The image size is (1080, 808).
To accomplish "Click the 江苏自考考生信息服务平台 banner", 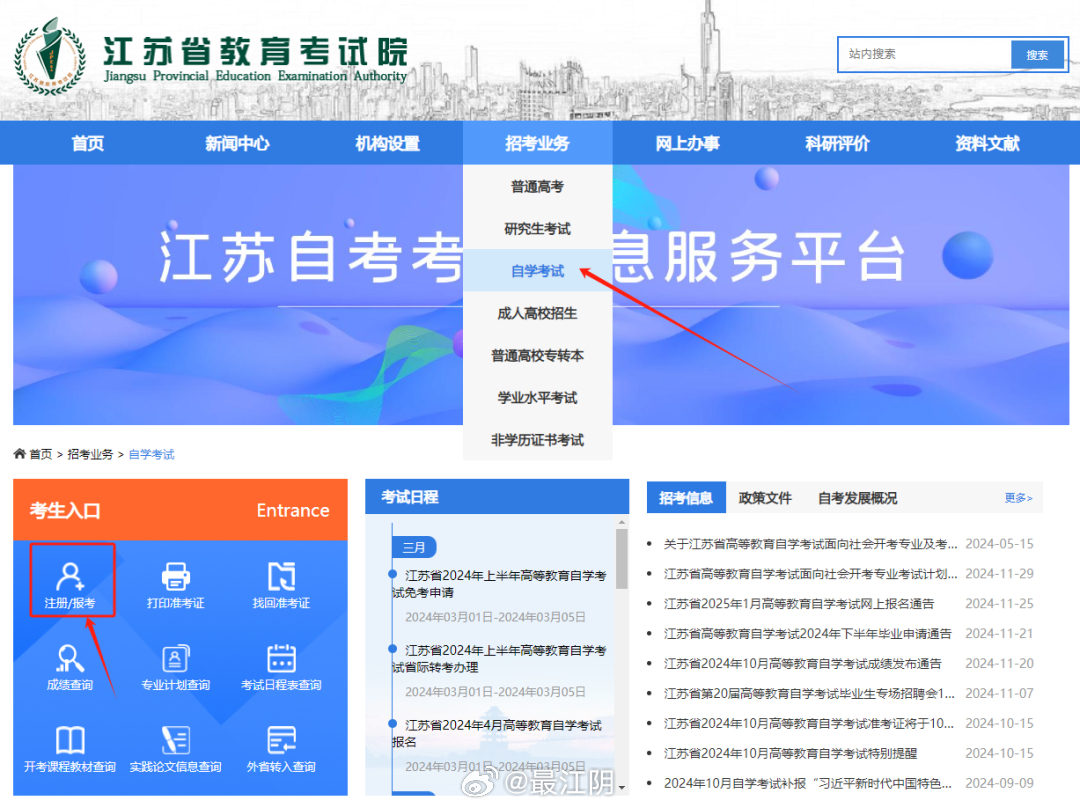I will 541,294.
